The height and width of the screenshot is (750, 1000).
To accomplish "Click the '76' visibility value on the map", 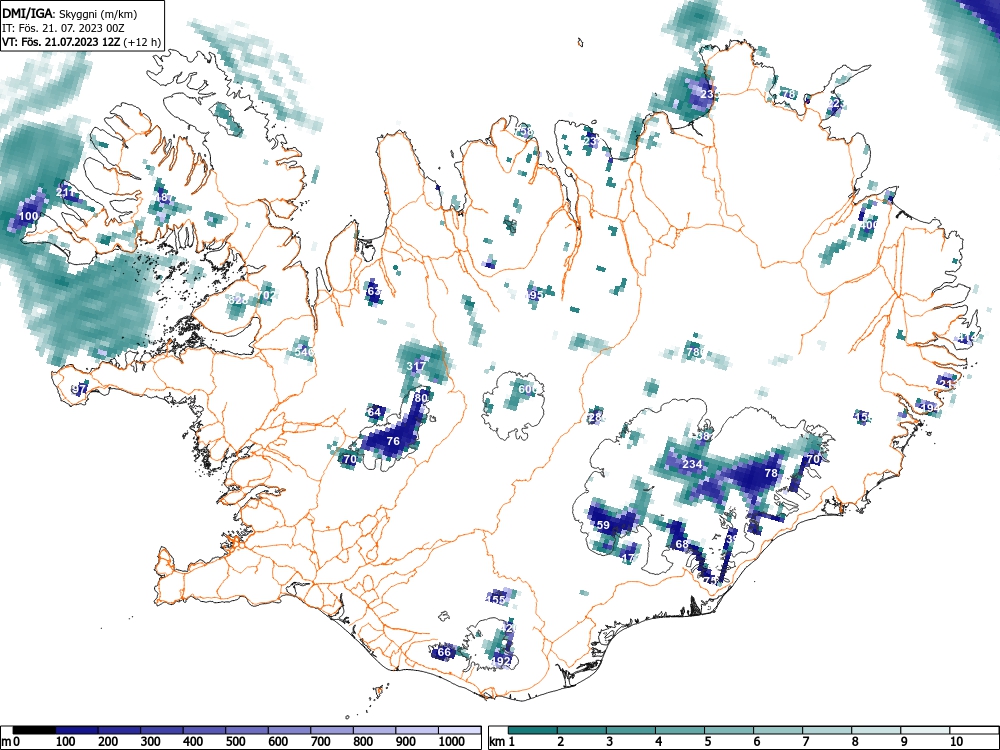I will pos(393,441).
